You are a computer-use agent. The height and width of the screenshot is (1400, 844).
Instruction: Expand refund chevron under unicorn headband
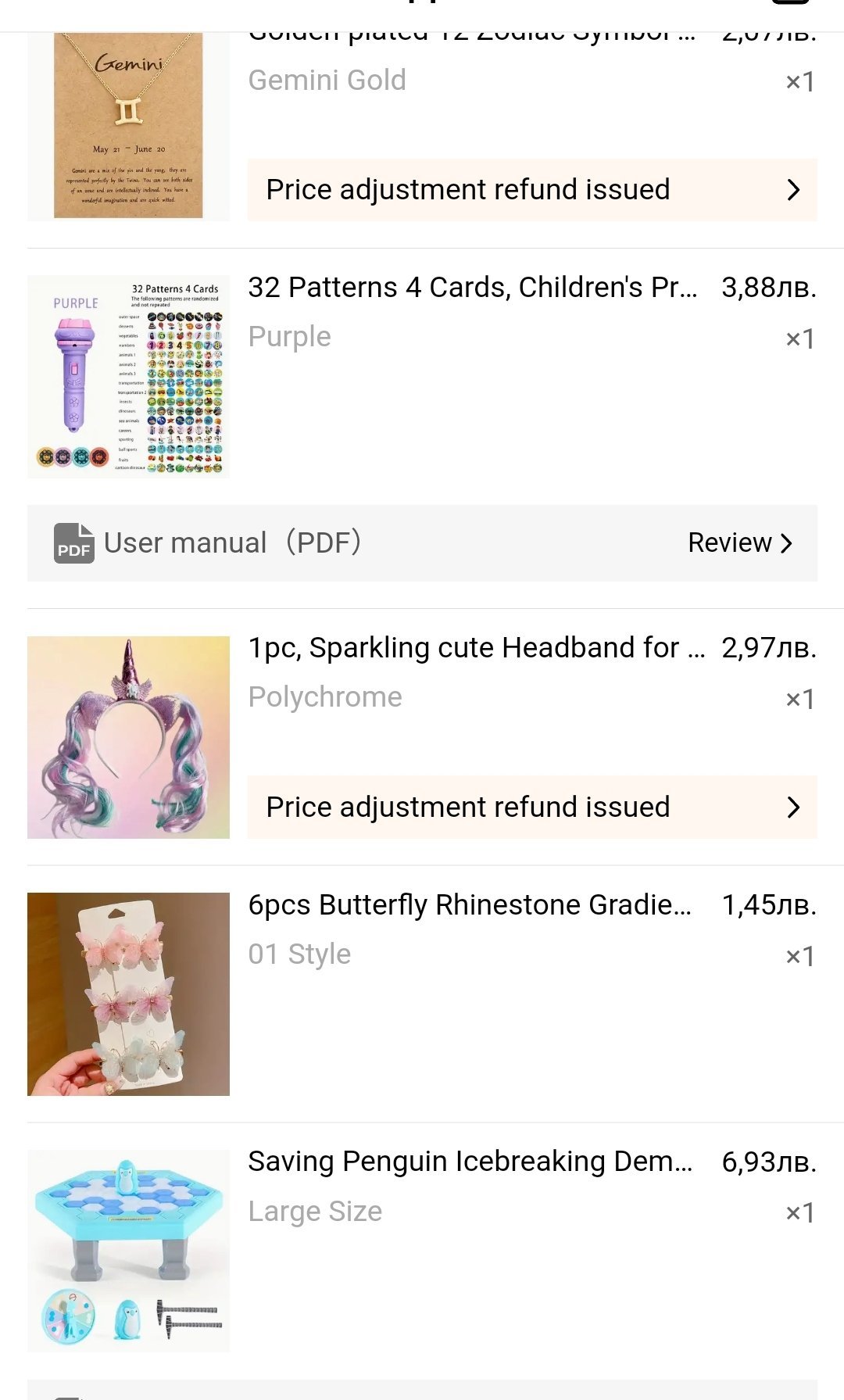(x=793, y=807)
